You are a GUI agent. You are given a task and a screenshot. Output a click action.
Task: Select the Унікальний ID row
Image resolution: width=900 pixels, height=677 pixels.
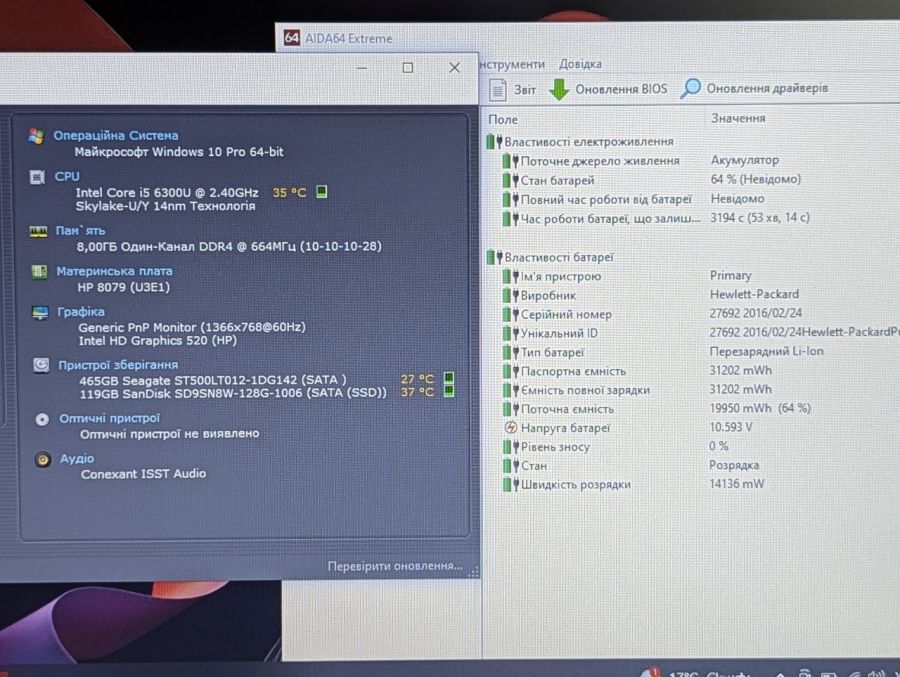coord(693,333)
